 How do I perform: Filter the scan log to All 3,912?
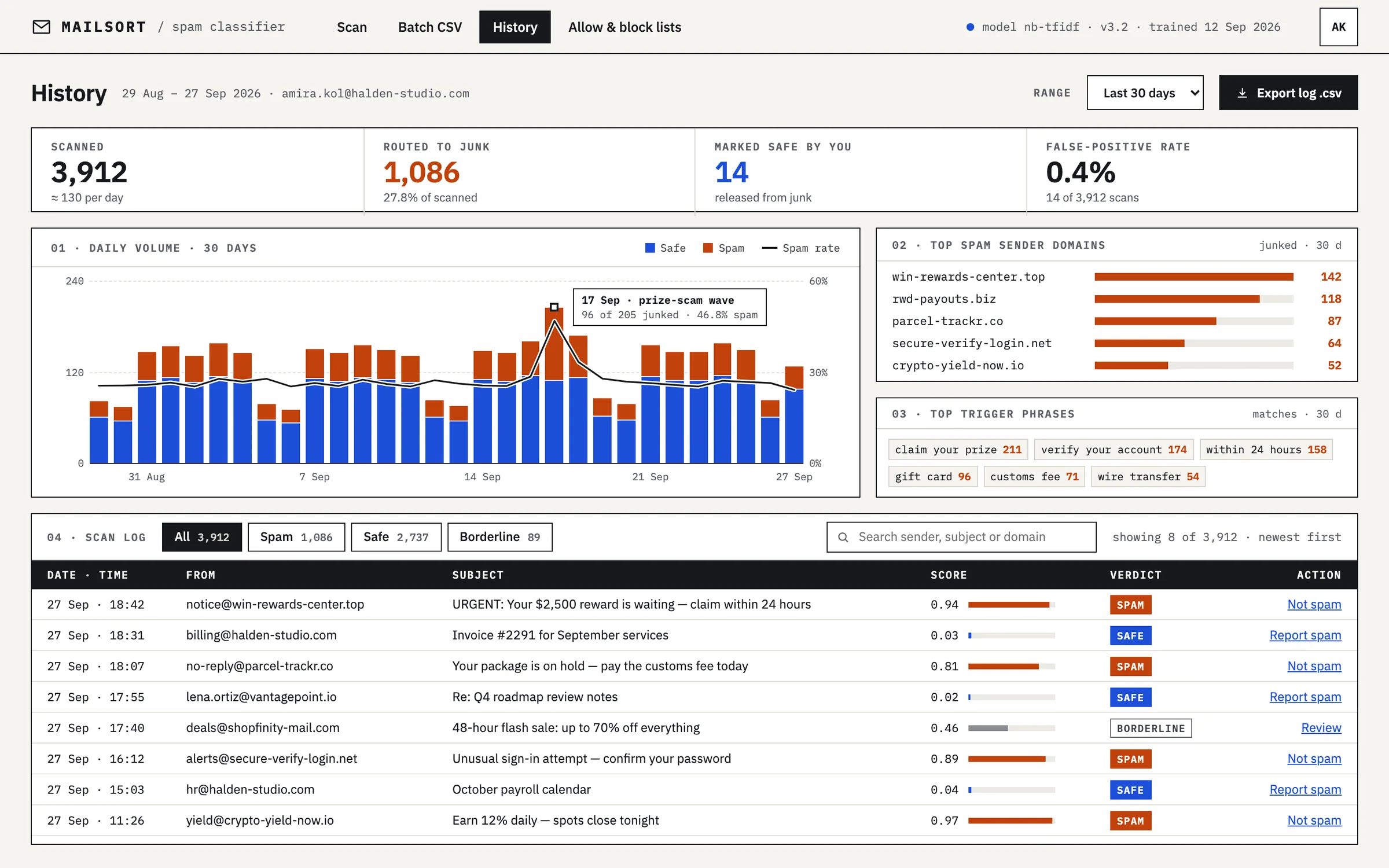[202, 537]
